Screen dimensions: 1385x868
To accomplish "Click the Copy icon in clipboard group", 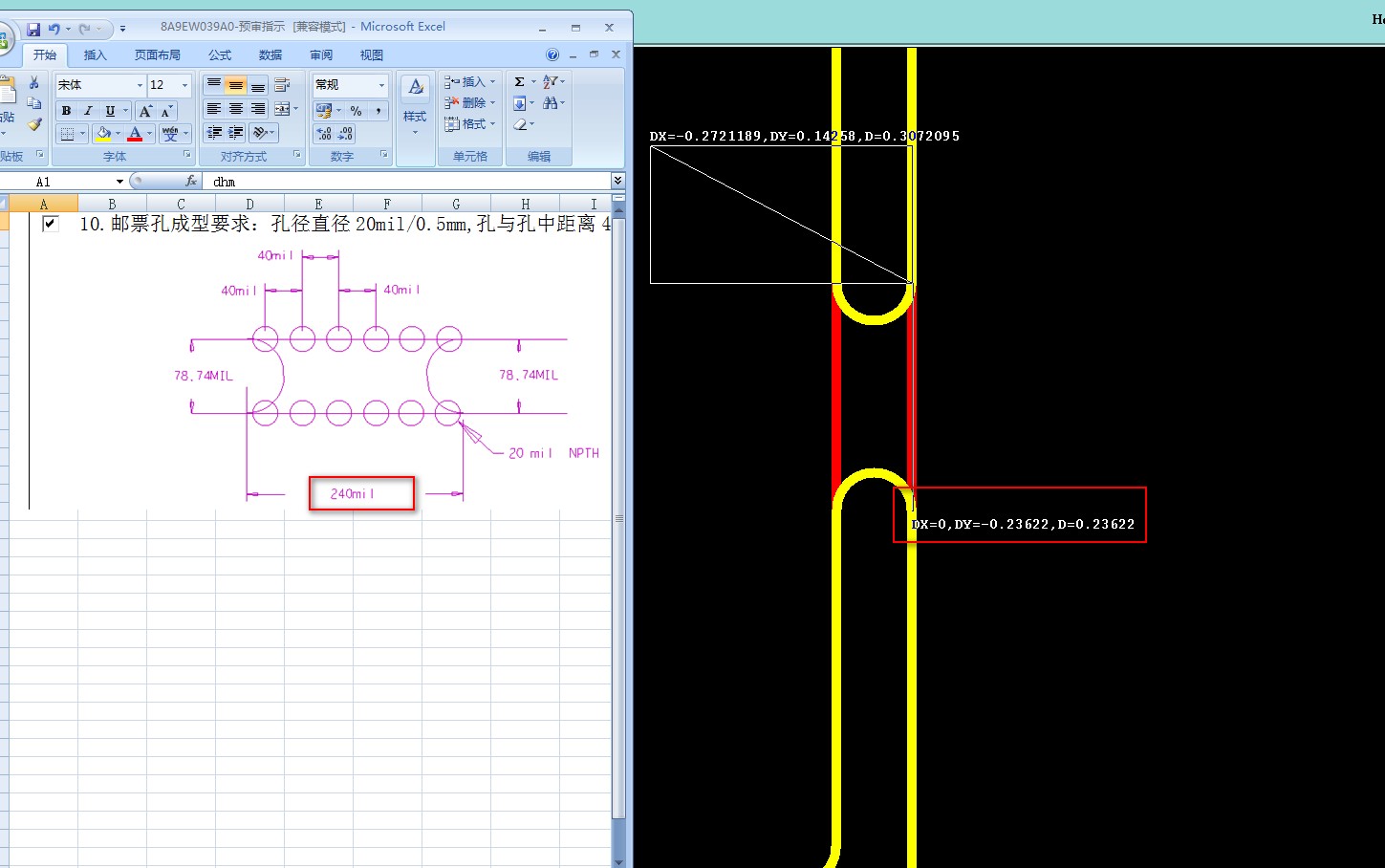I will pos(34,103).
